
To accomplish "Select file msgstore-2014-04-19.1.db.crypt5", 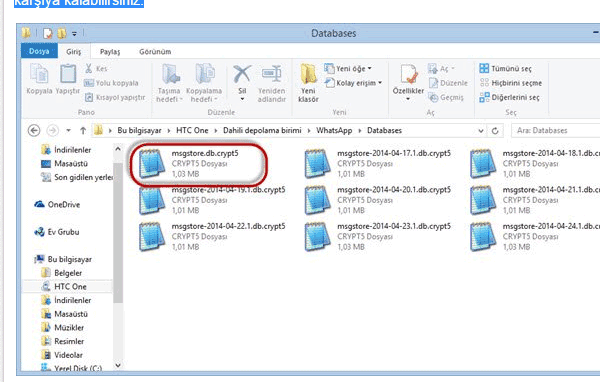I will [212, 200].
